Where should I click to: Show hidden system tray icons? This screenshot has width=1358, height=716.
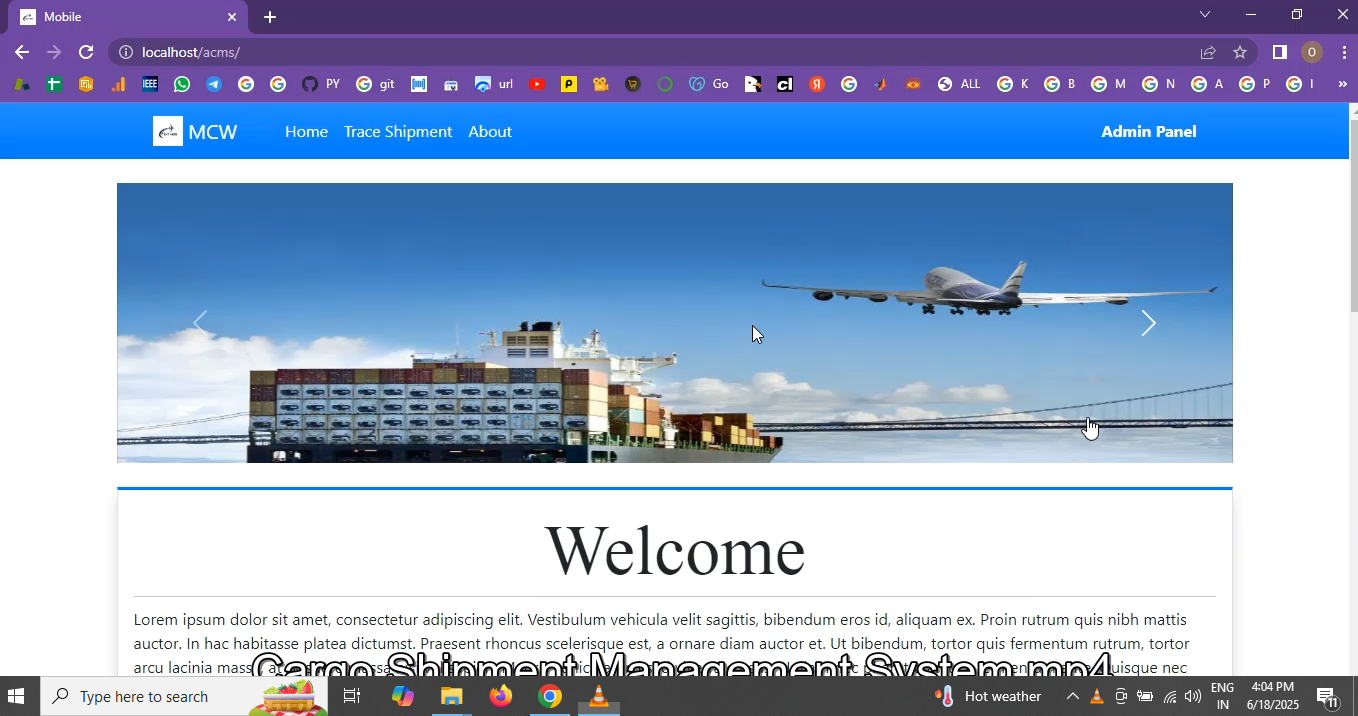[1072, 696]
